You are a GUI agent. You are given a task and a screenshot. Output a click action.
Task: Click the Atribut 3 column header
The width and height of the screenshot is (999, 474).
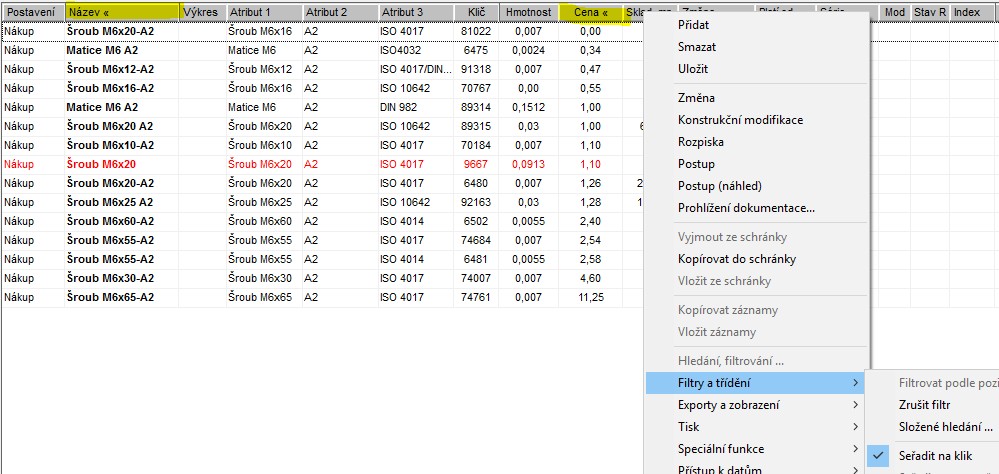(416, 12)
